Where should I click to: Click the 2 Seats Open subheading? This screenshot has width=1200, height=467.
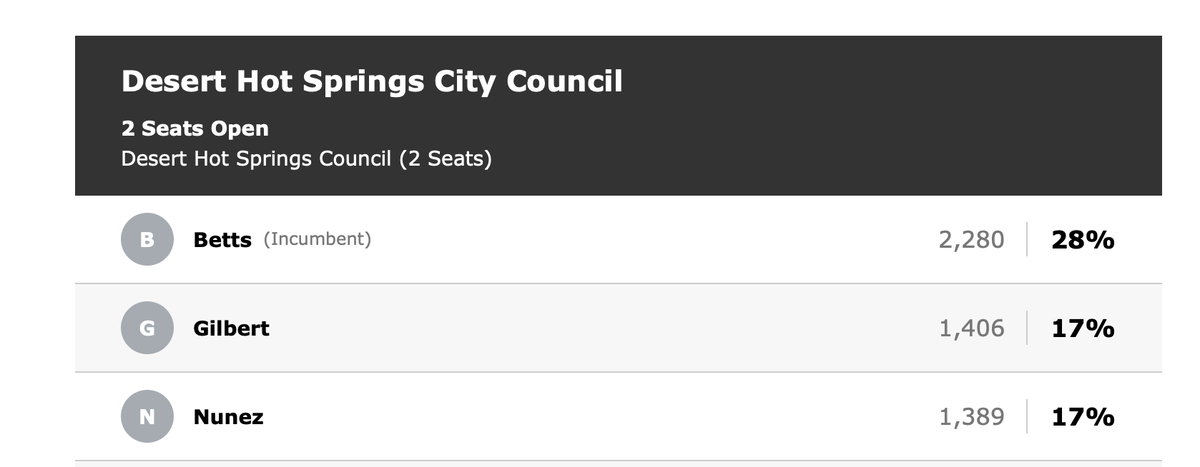point(194,129)
